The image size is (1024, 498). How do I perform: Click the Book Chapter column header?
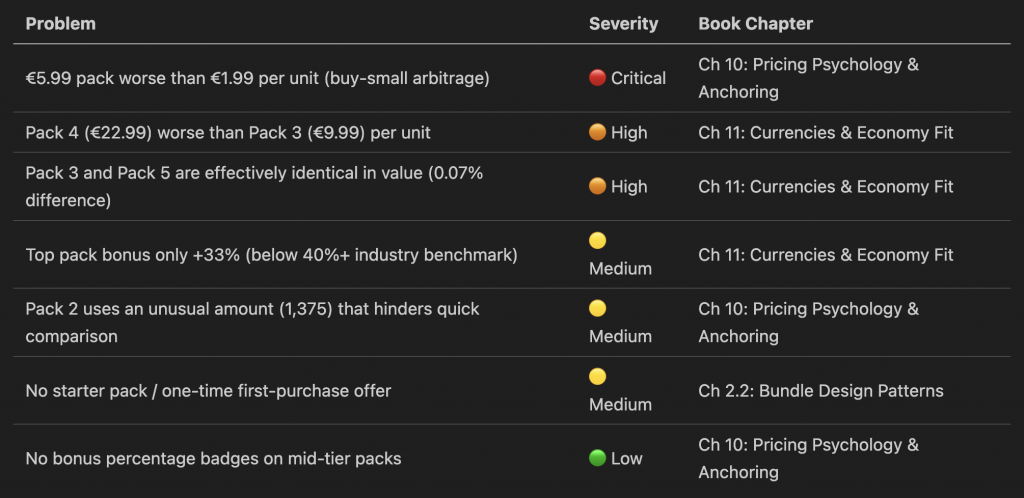click(x=755, y=23)
